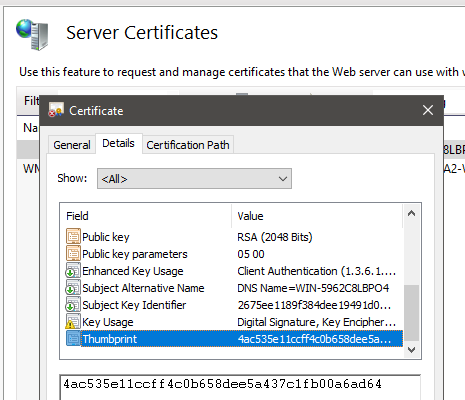Image resolution: width=465 pixels, height=400 pixels.
Task: Click the Show: label
Action: coord(72,178)
